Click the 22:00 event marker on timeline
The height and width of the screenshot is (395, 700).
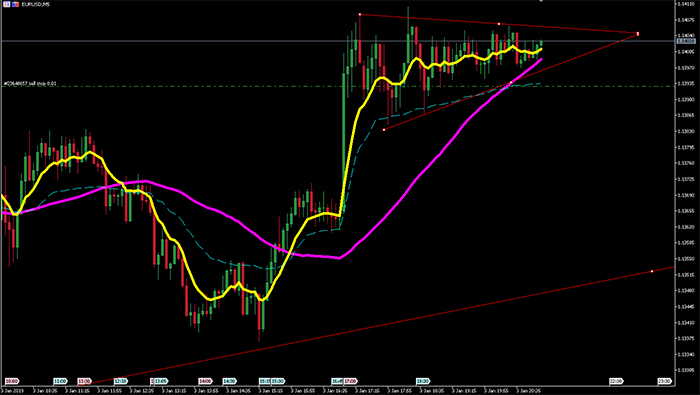pyautogui.click(x=616, y=381)
